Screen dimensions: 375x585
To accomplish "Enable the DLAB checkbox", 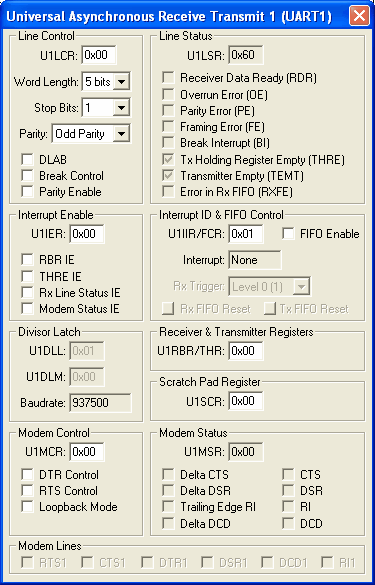I will click(27, 160).
